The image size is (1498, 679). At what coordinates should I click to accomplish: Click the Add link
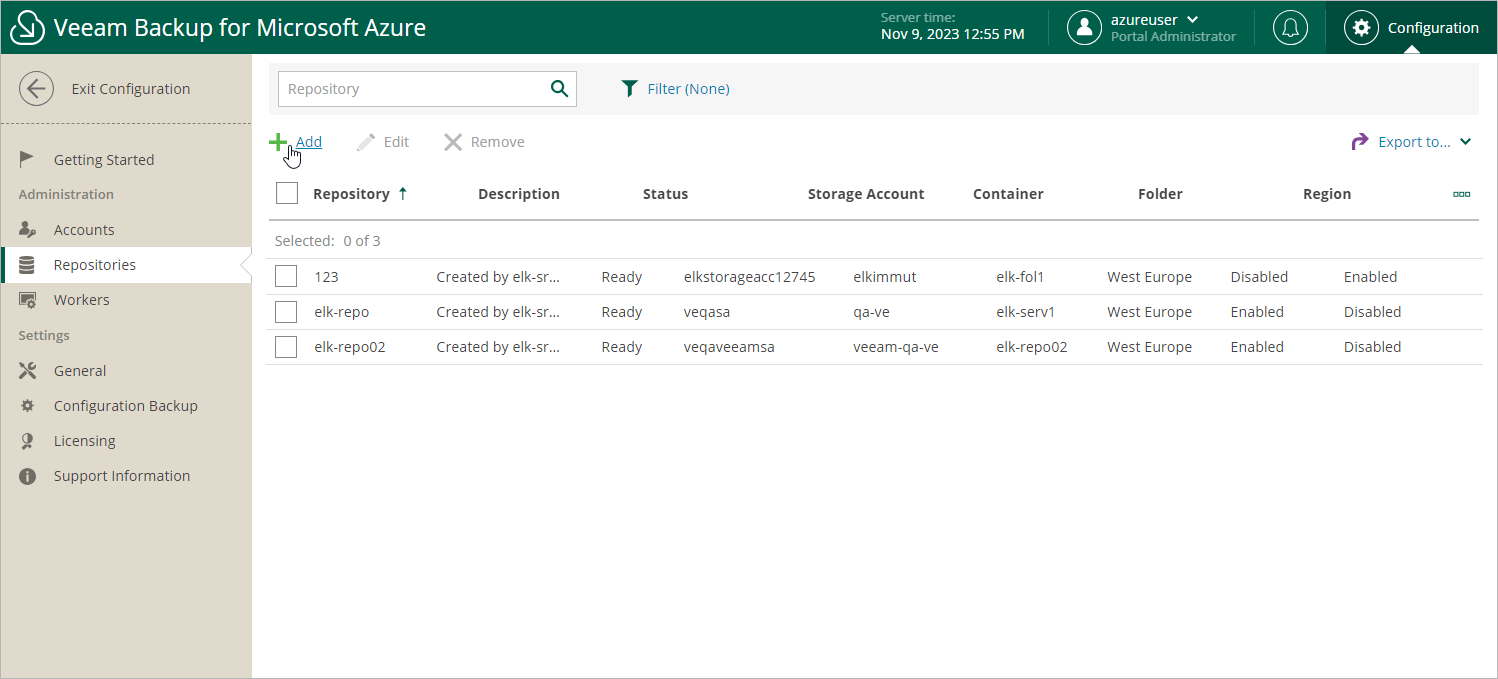click(309, 142)
